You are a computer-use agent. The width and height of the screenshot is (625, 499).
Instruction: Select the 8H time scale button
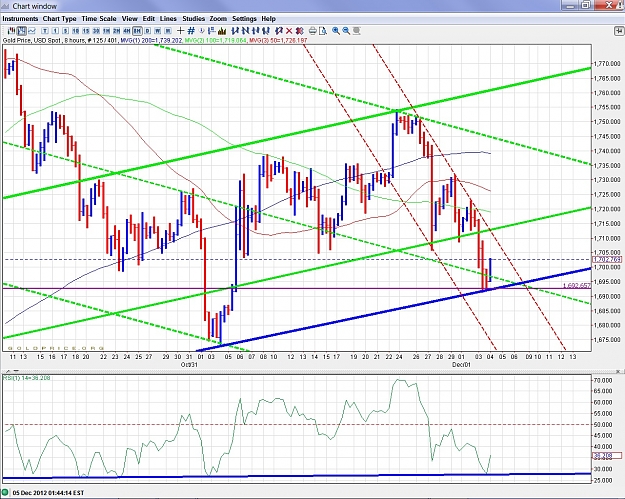pyautogui.click(x=137, y=31)
